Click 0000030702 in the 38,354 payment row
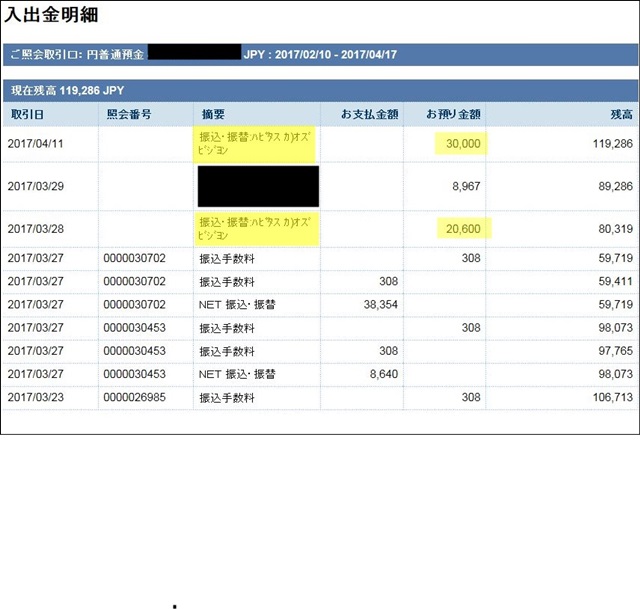 click(x=134, y=304)
